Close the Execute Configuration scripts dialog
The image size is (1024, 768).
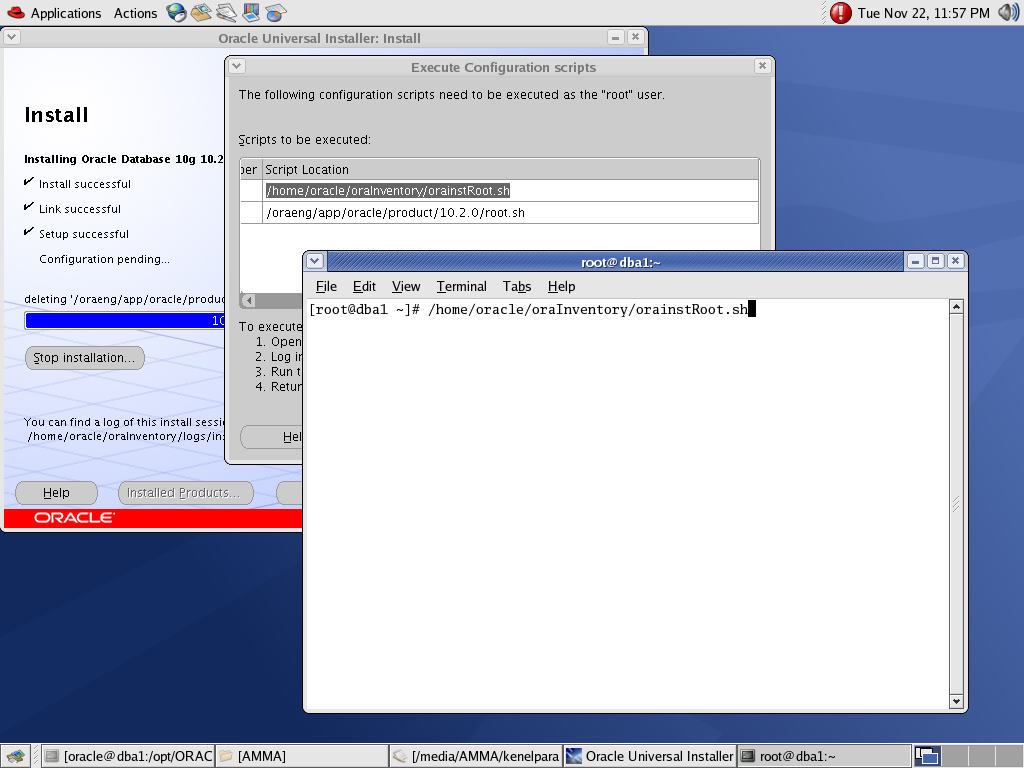[762, 66]
